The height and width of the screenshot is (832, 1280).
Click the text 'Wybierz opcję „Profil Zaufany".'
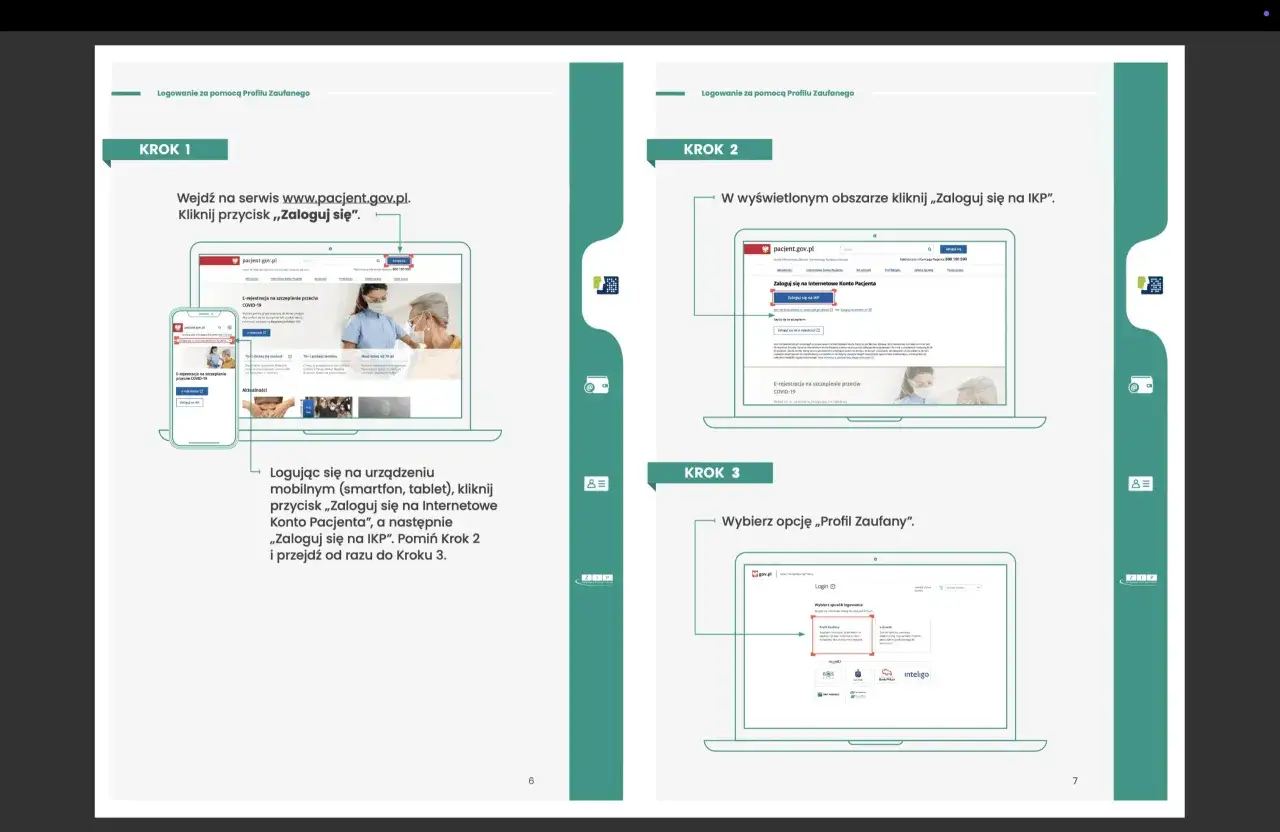[x=818, y=521]
